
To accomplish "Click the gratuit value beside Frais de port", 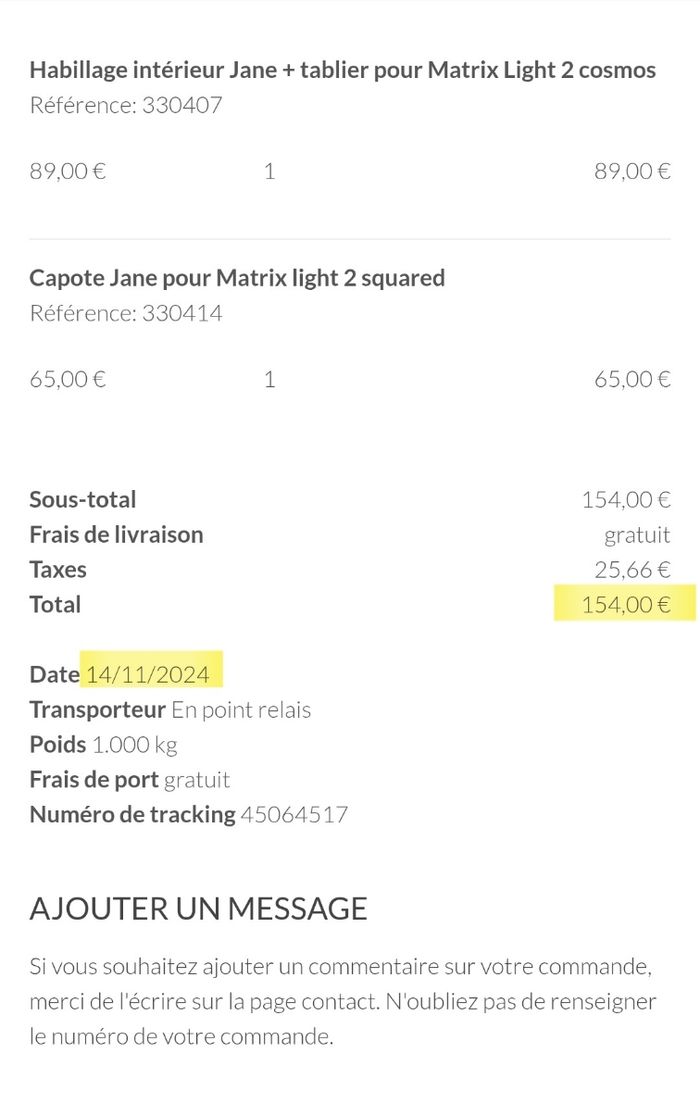I will (x=197, y=780).
